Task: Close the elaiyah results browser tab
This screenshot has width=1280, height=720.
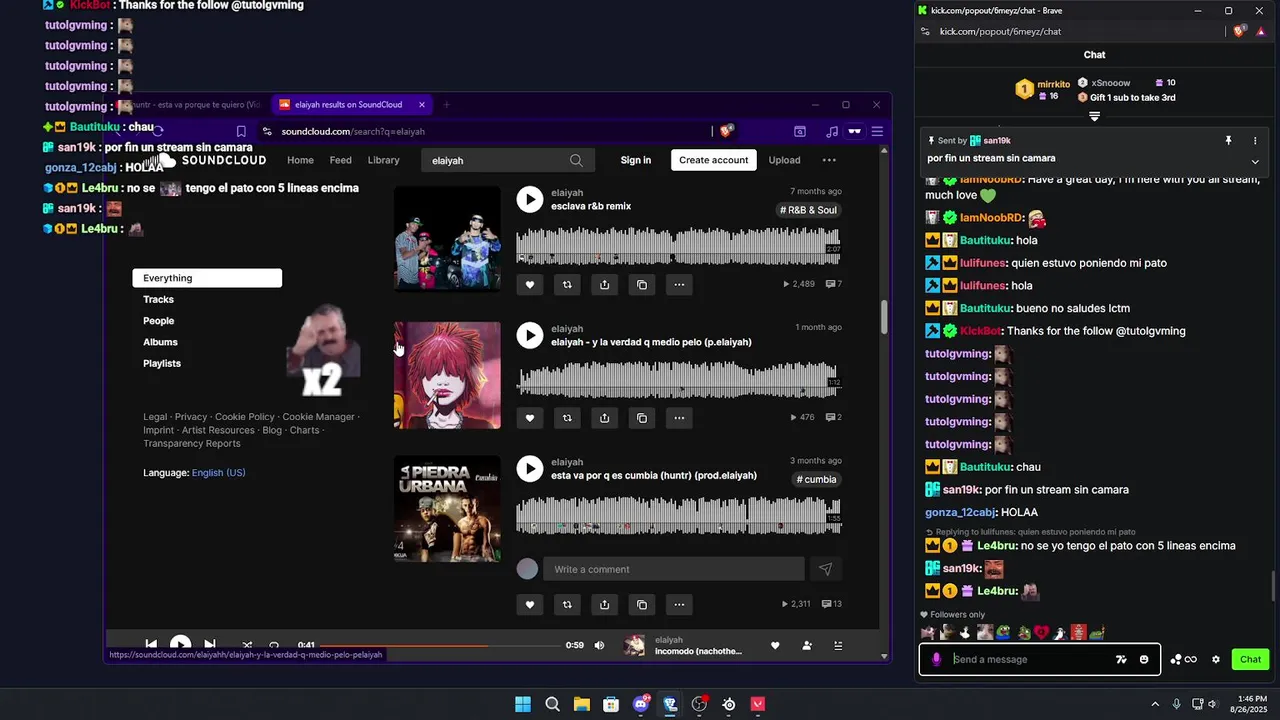Action: pyautogui.click(x=422, y=104)
